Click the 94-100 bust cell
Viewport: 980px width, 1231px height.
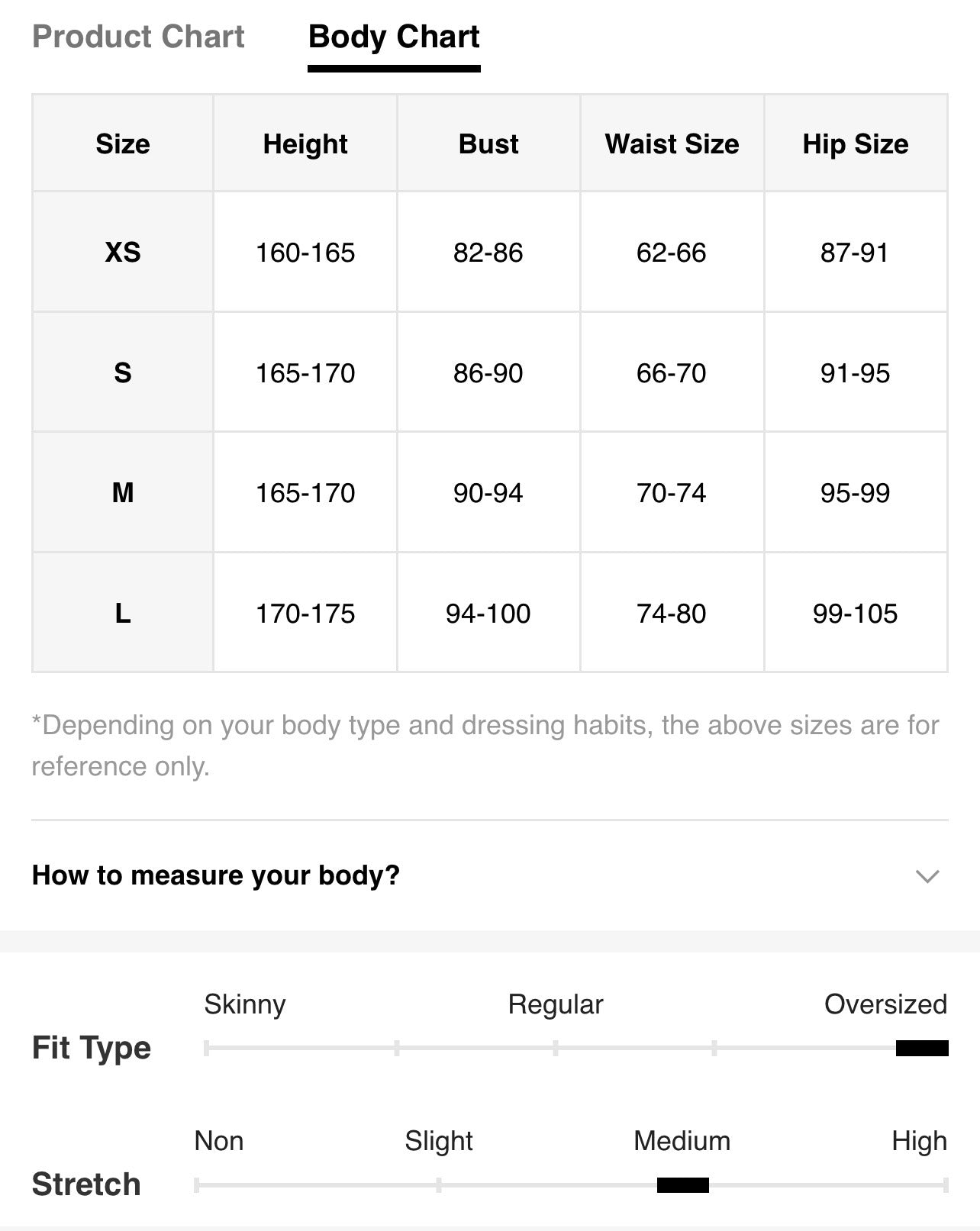(x=488, y=613)
